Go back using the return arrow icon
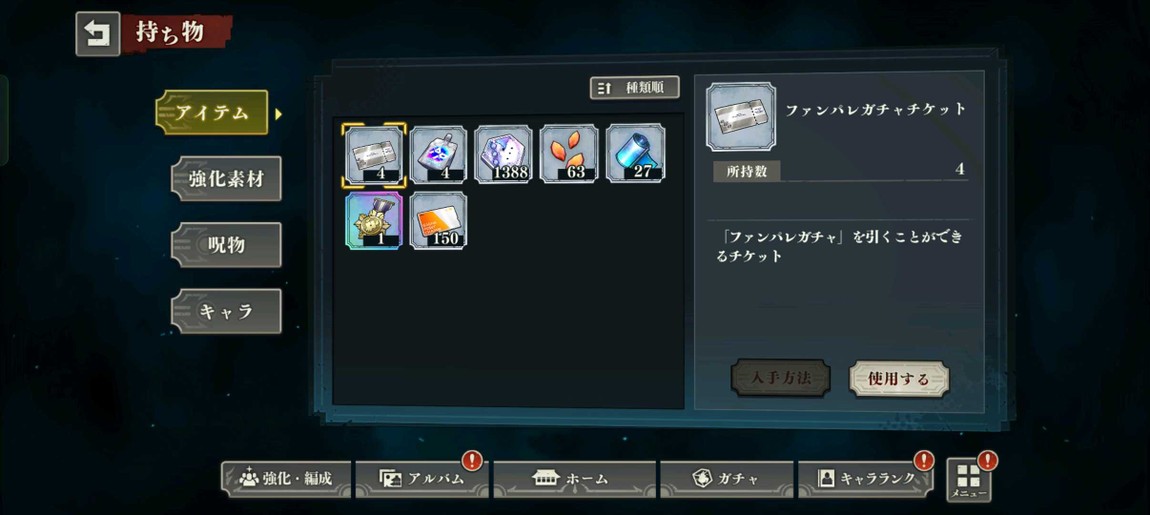This screenshot has height=515, width=1150. [x=98, y=34]
